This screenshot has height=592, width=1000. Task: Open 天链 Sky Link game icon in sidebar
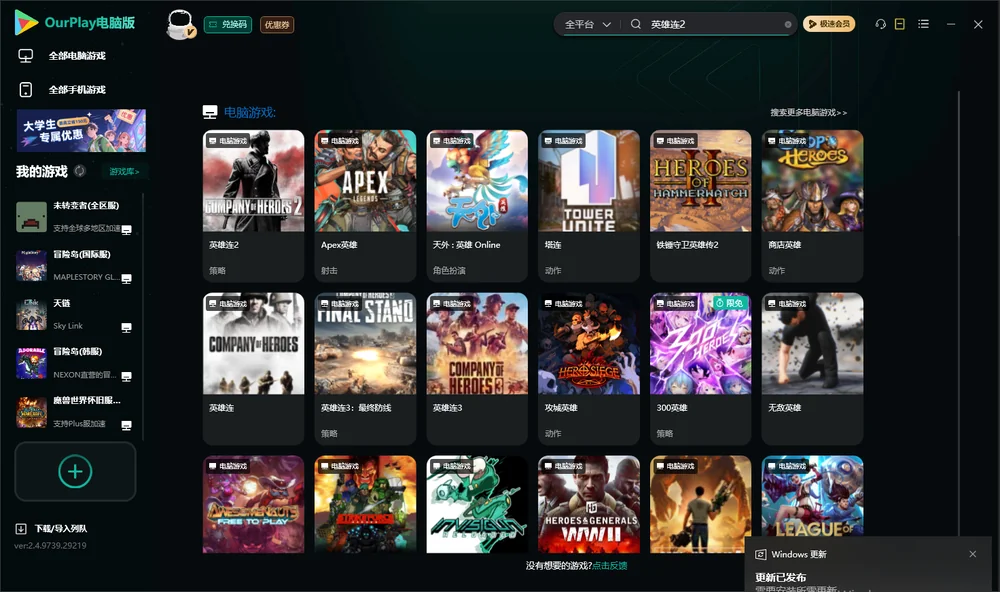(31, 314)
